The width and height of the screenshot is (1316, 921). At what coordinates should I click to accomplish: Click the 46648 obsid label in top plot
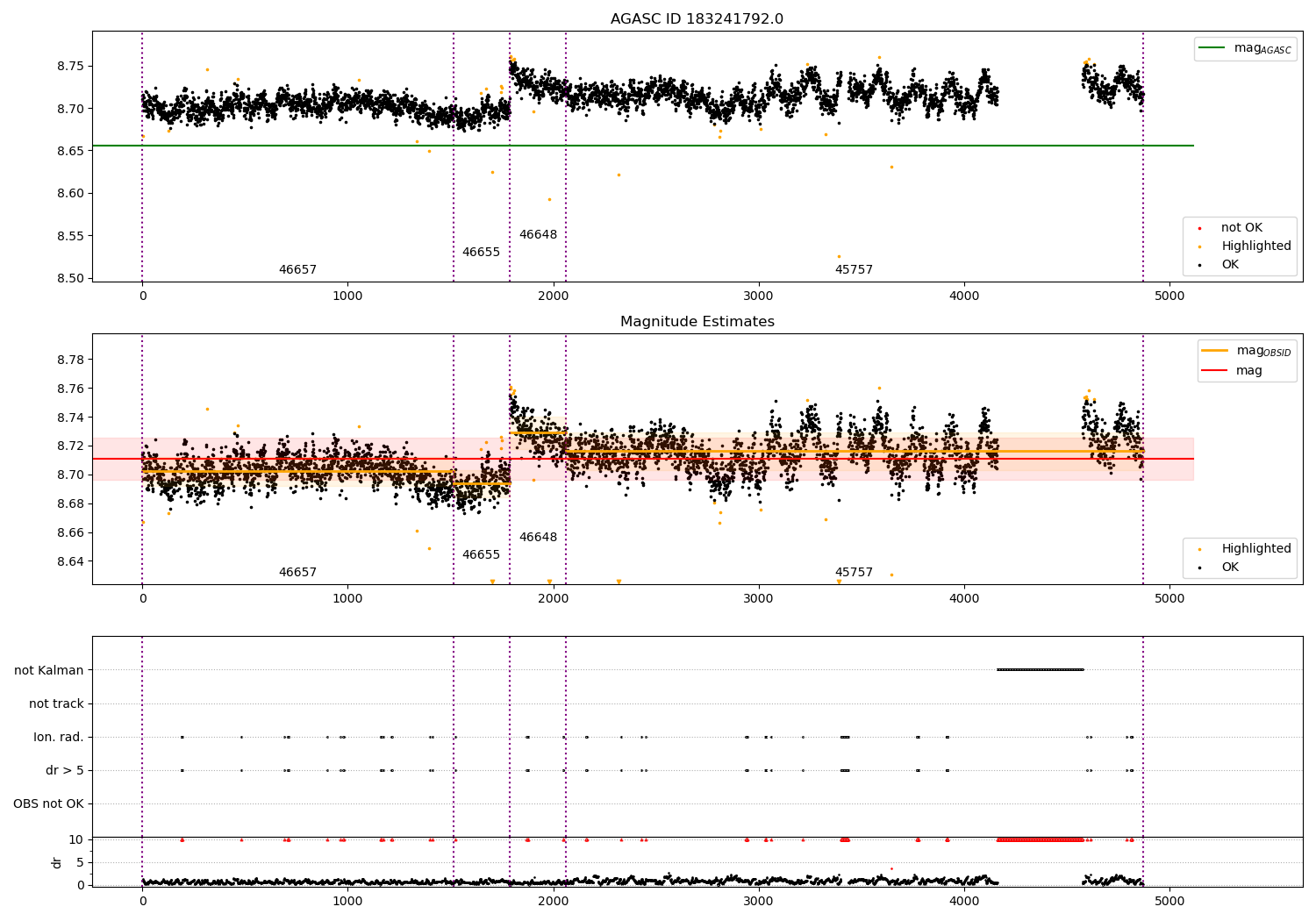coord(538,235)
